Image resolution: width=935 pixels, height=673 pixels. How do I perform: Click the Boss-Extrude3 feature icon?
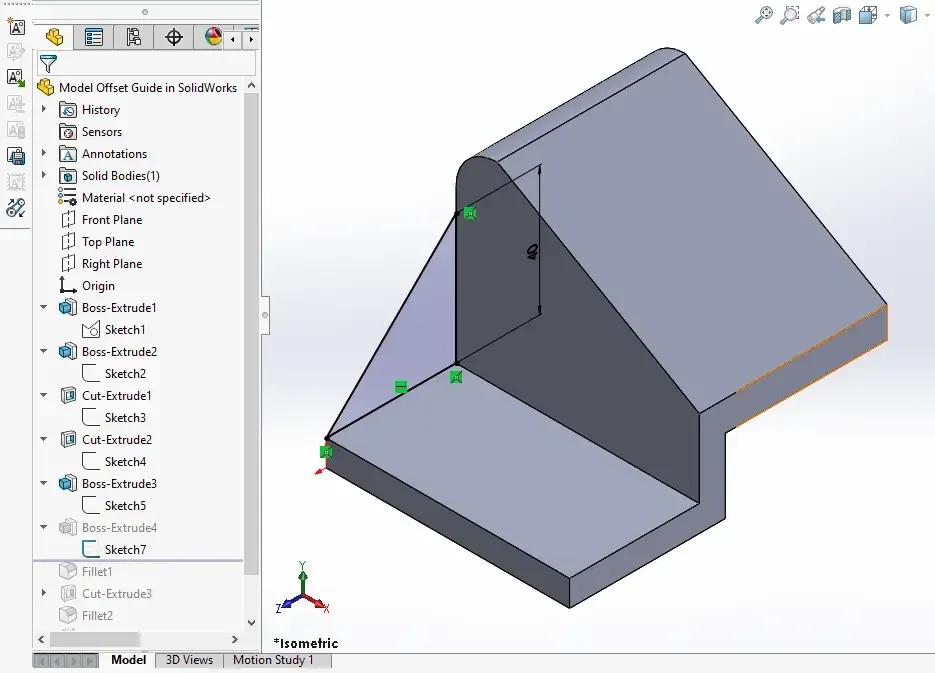tap(68, 483)
